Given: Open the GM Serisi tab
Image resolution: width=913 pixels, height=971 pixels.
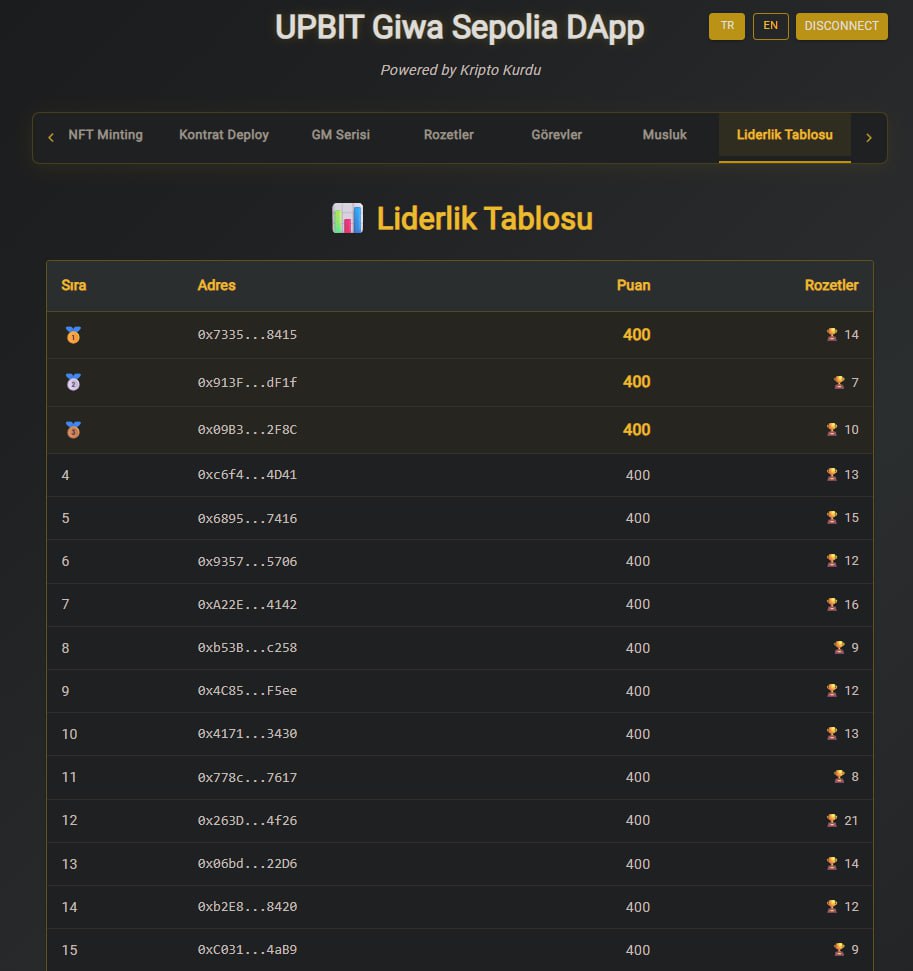Looking at the screenshot, I should [341, 135].
